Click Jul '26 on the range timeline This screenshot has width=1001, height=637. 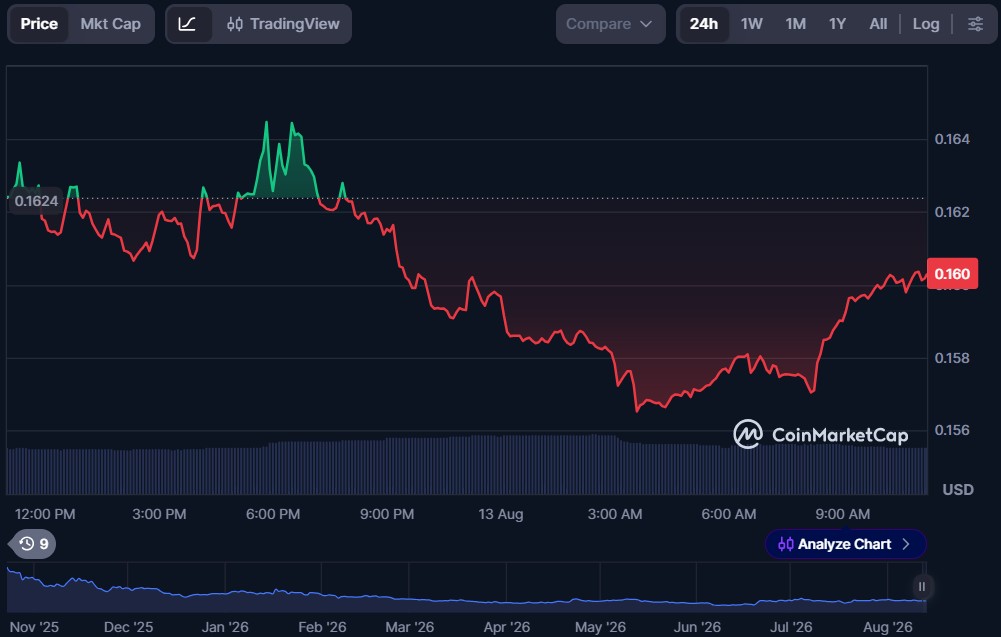[x=790, y=627]
